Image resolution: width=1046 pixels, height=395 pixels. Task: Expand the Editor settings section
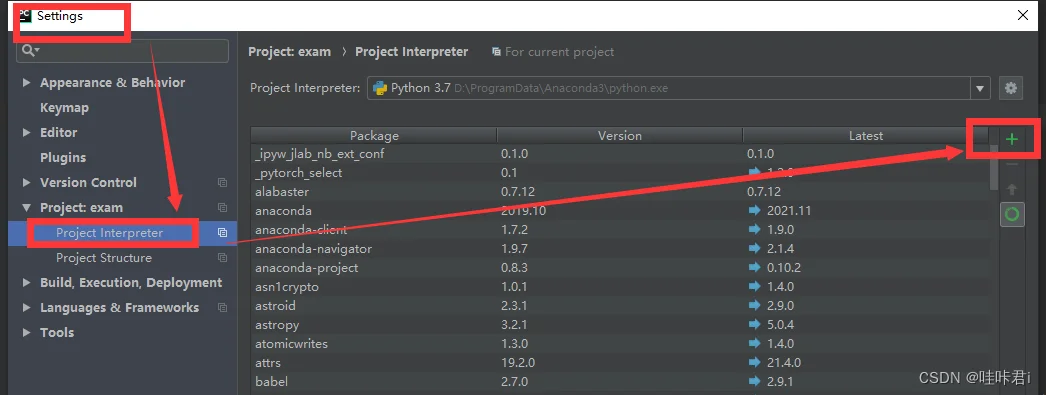[27, 133]
